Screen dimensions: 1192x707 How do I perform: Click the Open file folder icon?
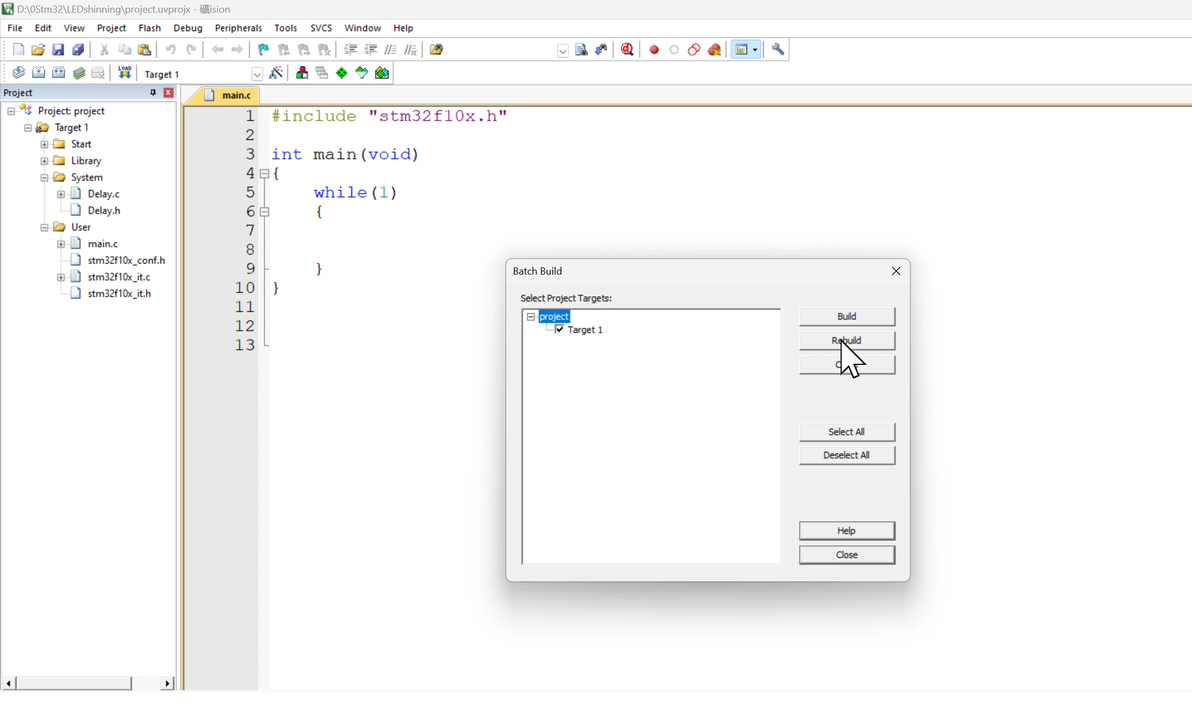pos(38,49)
